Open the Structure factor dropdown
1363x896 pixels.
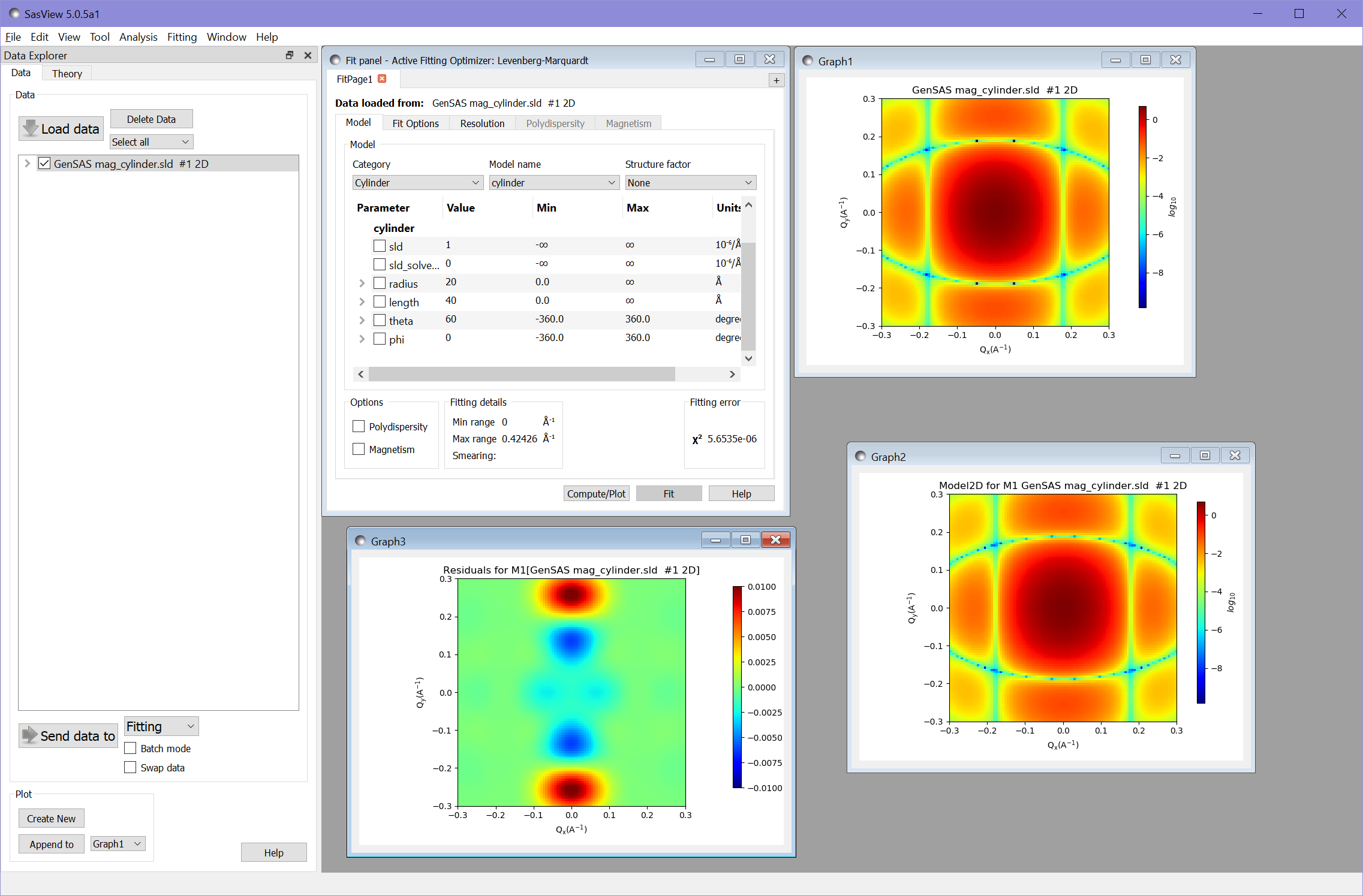click(690, 183)
